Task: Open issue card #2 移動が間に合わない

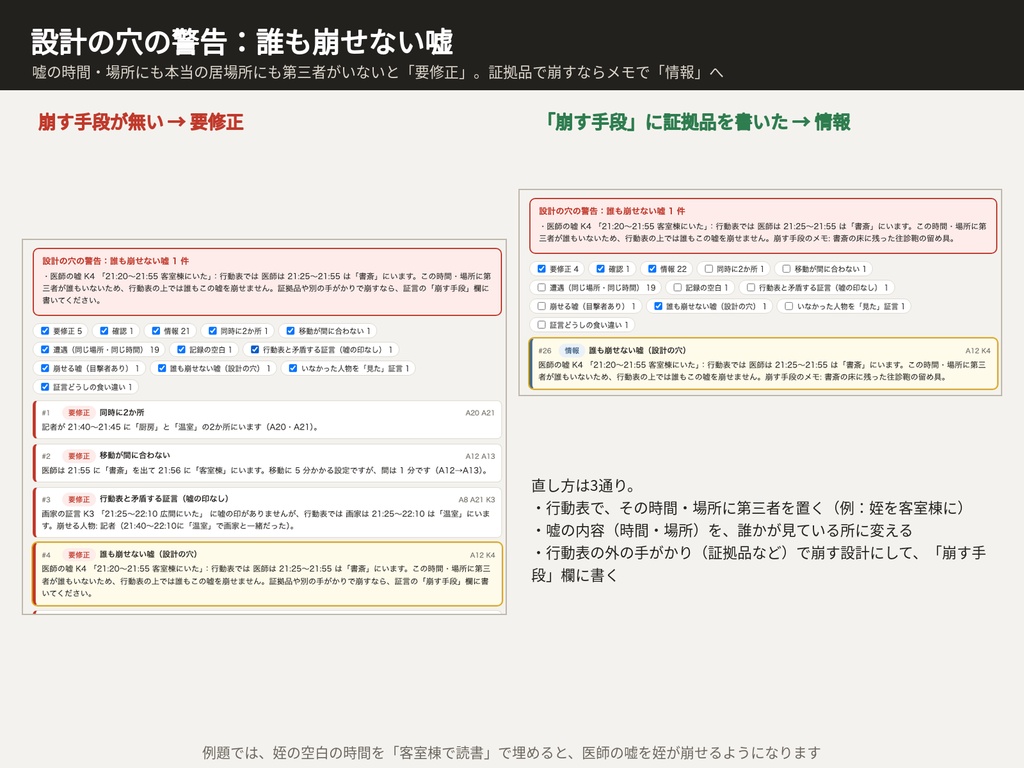Action: click(267, 462)
